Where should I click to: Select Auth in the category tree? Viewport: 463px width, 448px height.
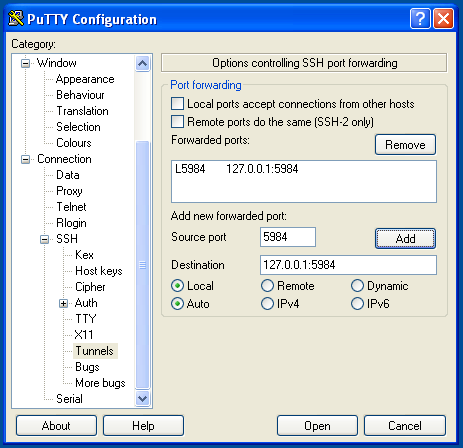point(86,303)
